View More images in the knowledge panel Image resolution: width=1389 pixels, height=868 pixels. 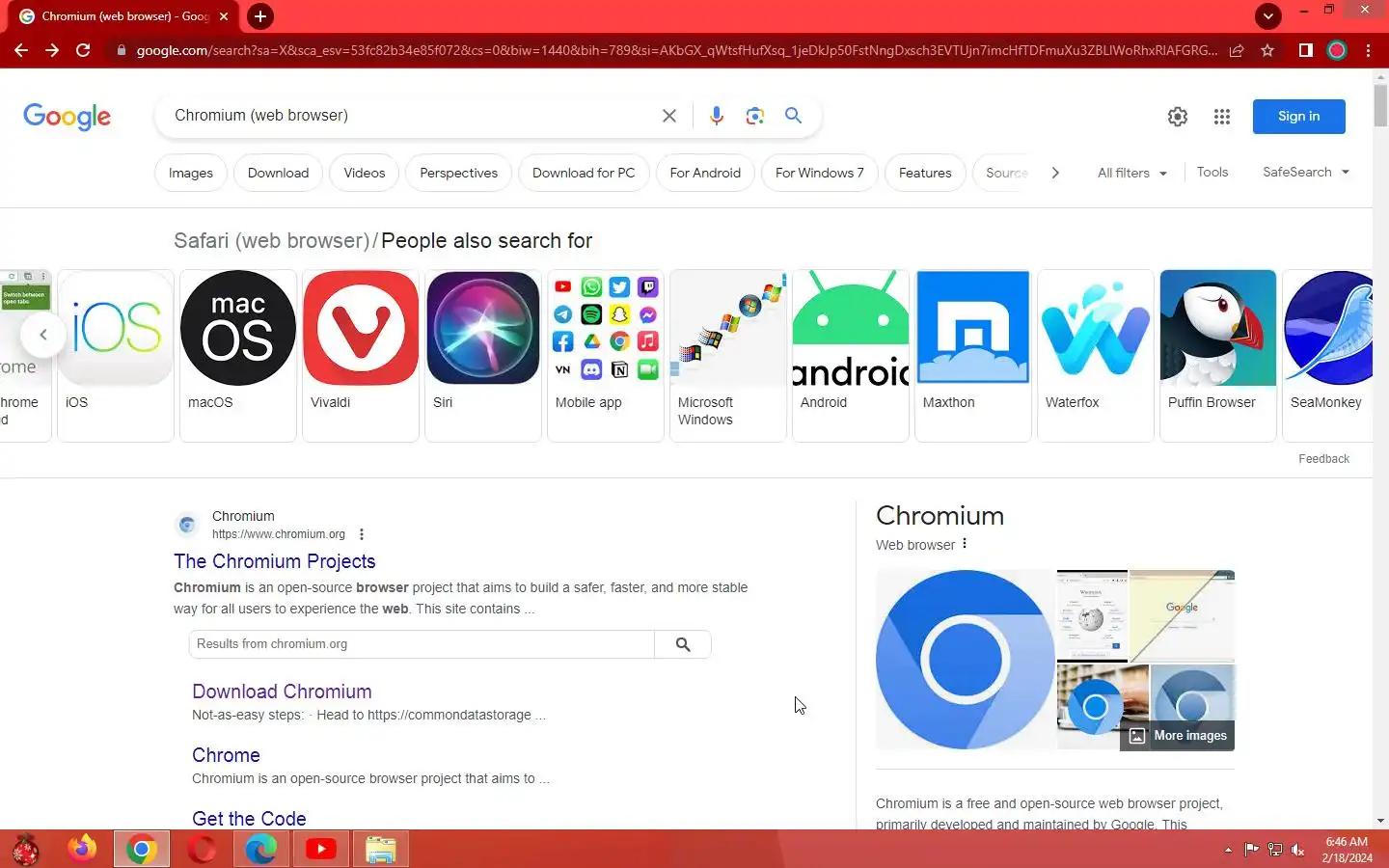tap(1178, 736)
